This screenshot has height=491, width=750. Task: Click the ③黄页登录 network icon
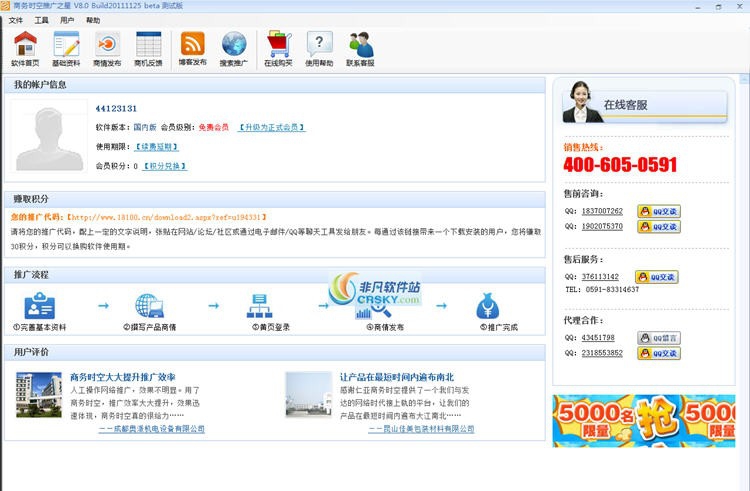coord(259,306)
